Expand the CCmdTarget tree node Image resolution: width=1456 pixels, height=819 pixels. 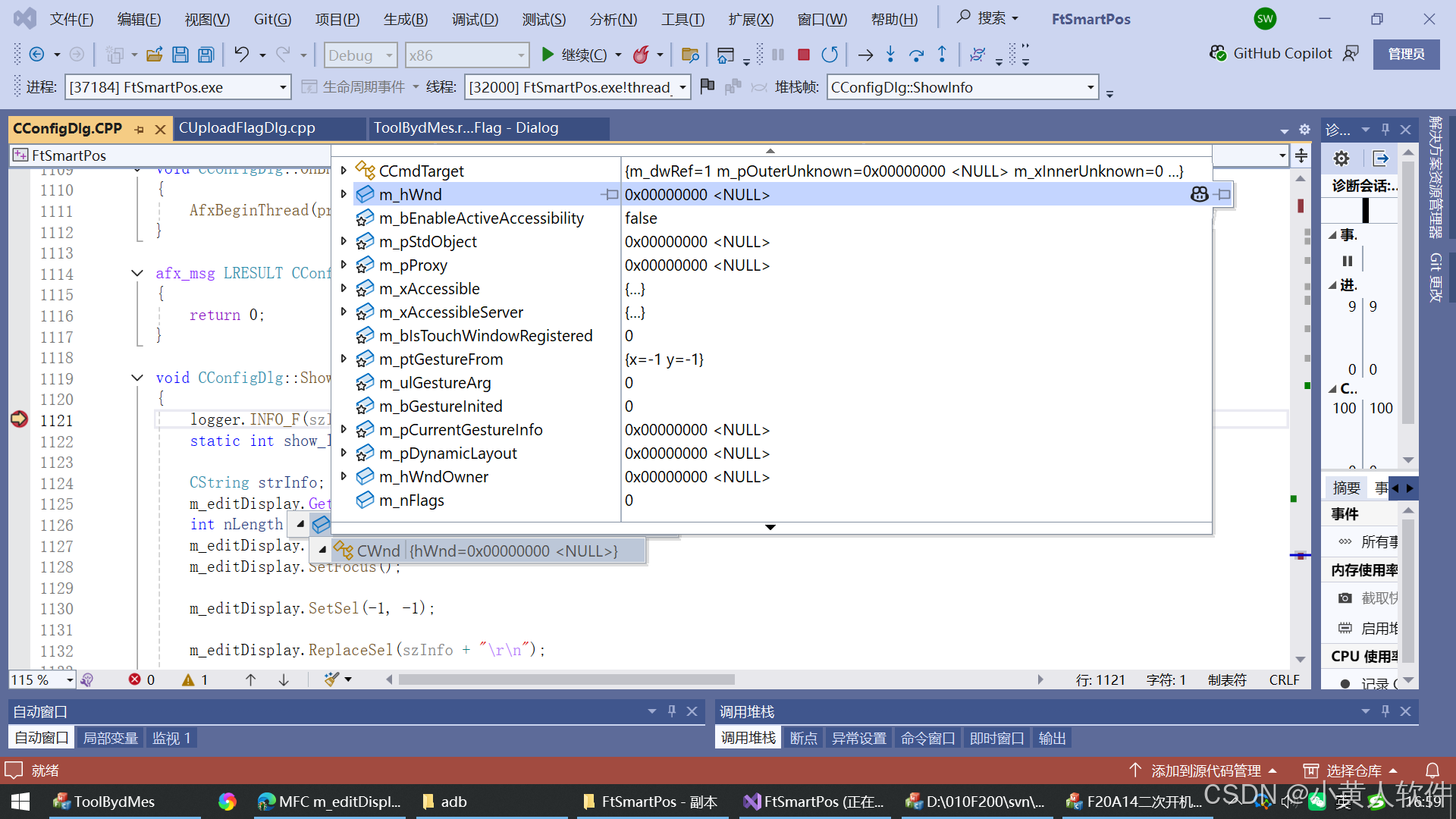pos(344,171)
